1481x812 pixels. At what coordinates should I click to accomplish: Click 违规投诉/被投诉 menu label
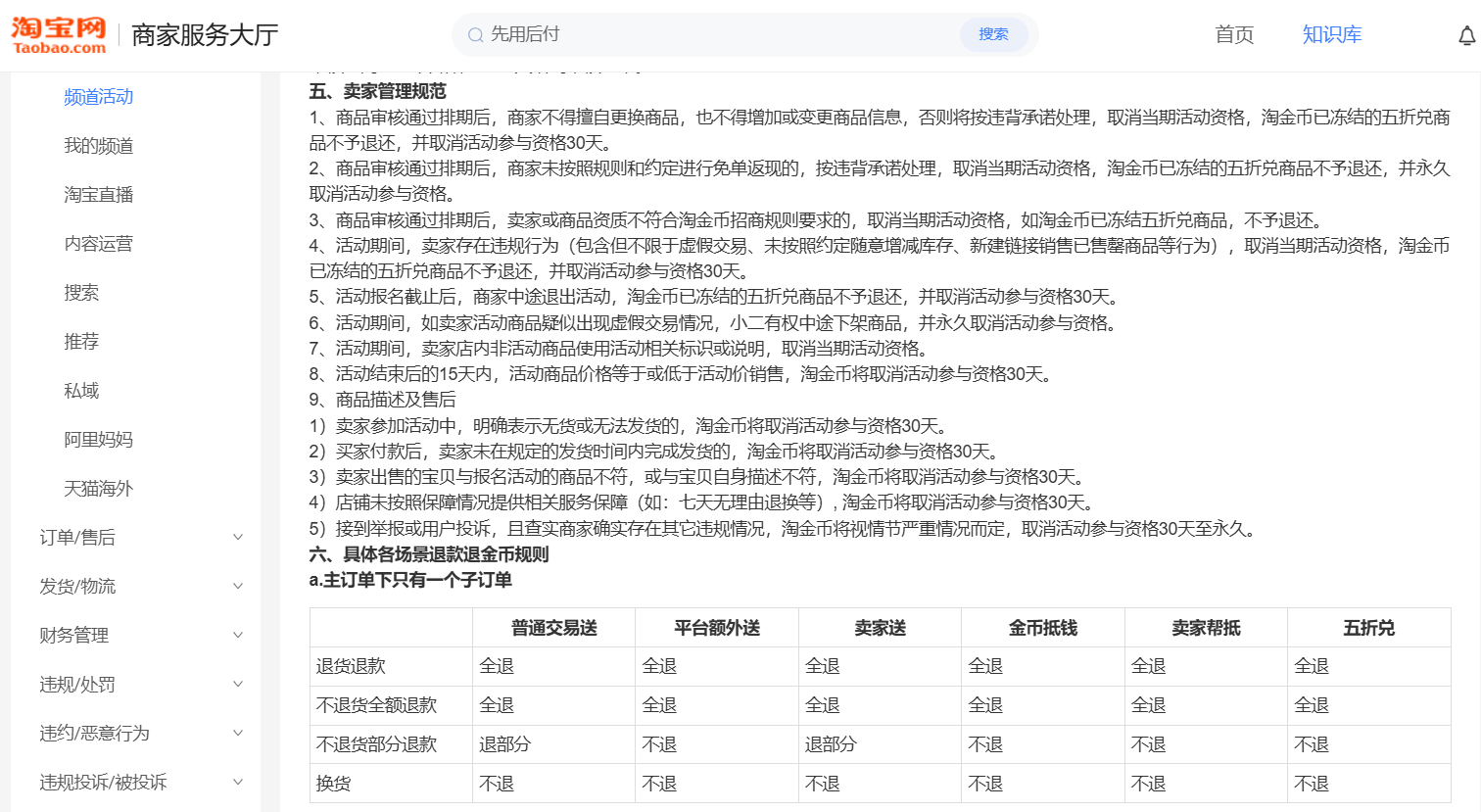[104, 783]
